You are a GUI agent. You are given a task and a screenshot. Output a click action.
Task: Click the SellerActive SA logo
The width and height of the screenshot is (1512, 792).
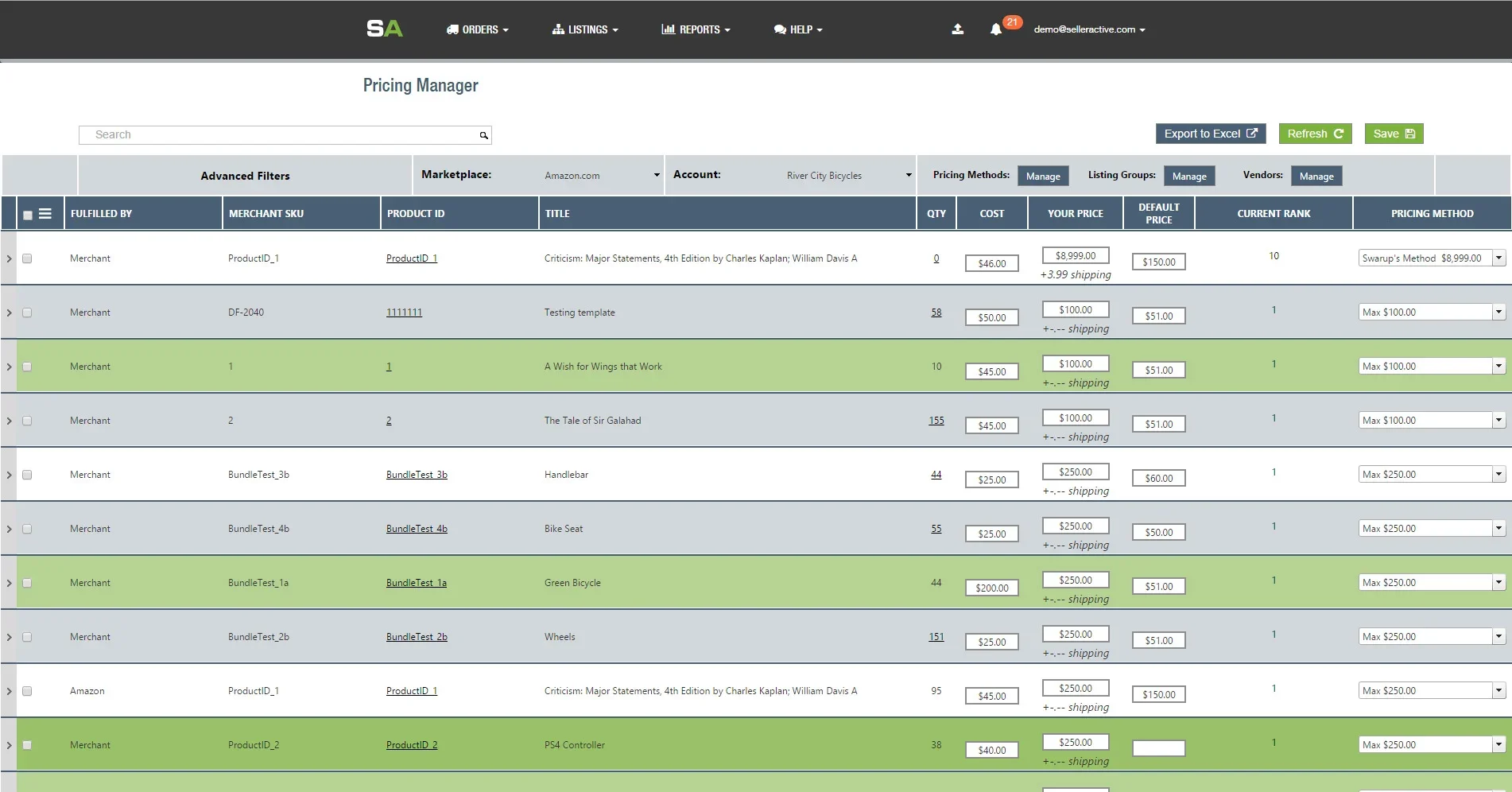pyautogui.click(x=385, y=29)
